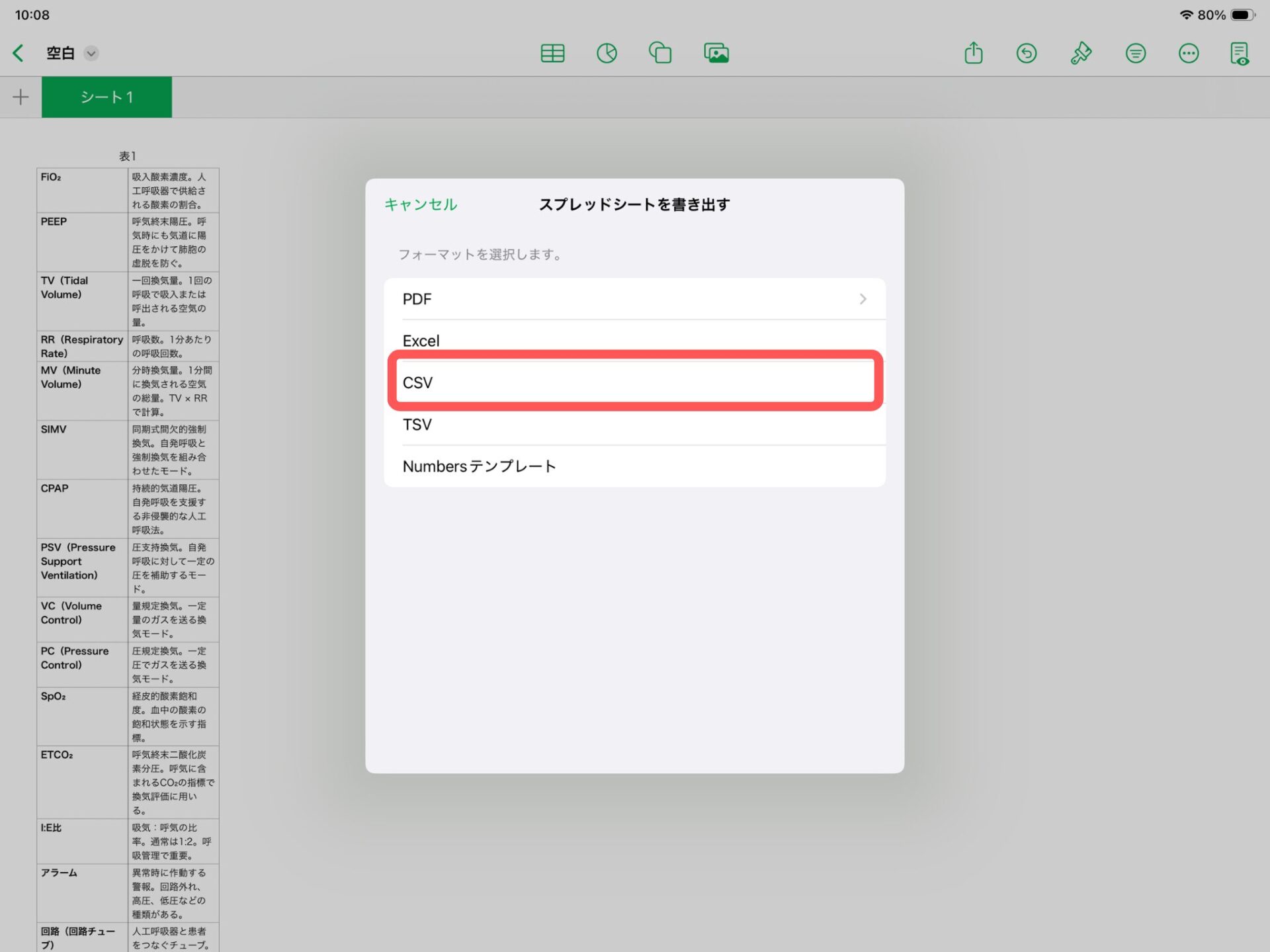Open the insert chart icon
The height and width of the screenshot is (952, 1270).
click(x=607, y=53)
